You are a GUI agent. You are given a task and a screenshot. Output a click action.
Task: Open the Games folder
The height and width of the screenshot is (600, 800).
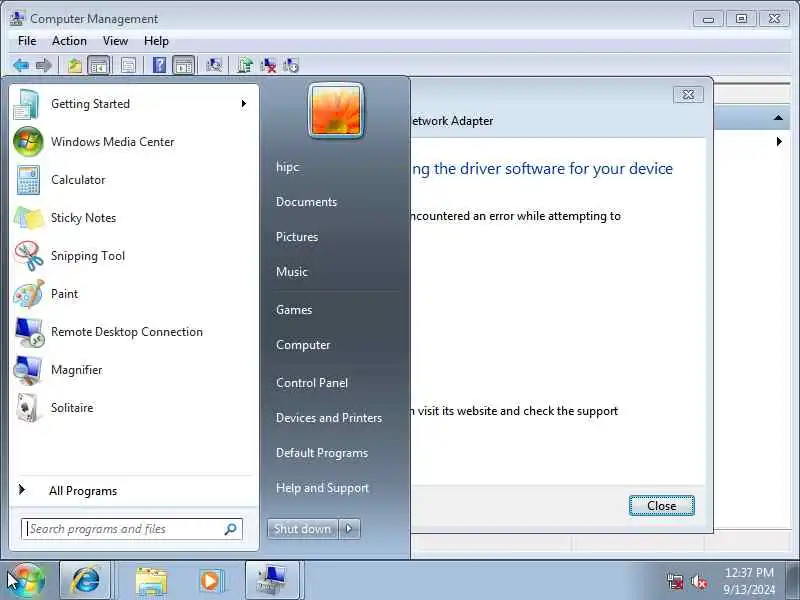(x=294, y=310)
